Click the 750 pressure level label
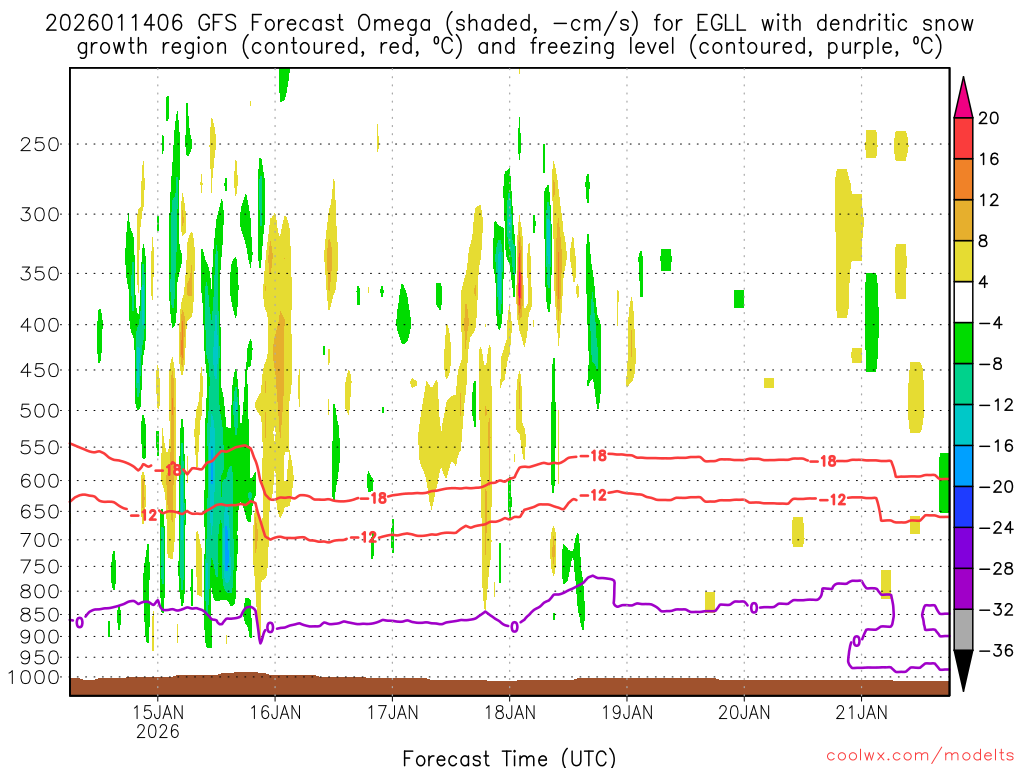The height and width of the screenshot is (768, 1024). click(40, 567)
